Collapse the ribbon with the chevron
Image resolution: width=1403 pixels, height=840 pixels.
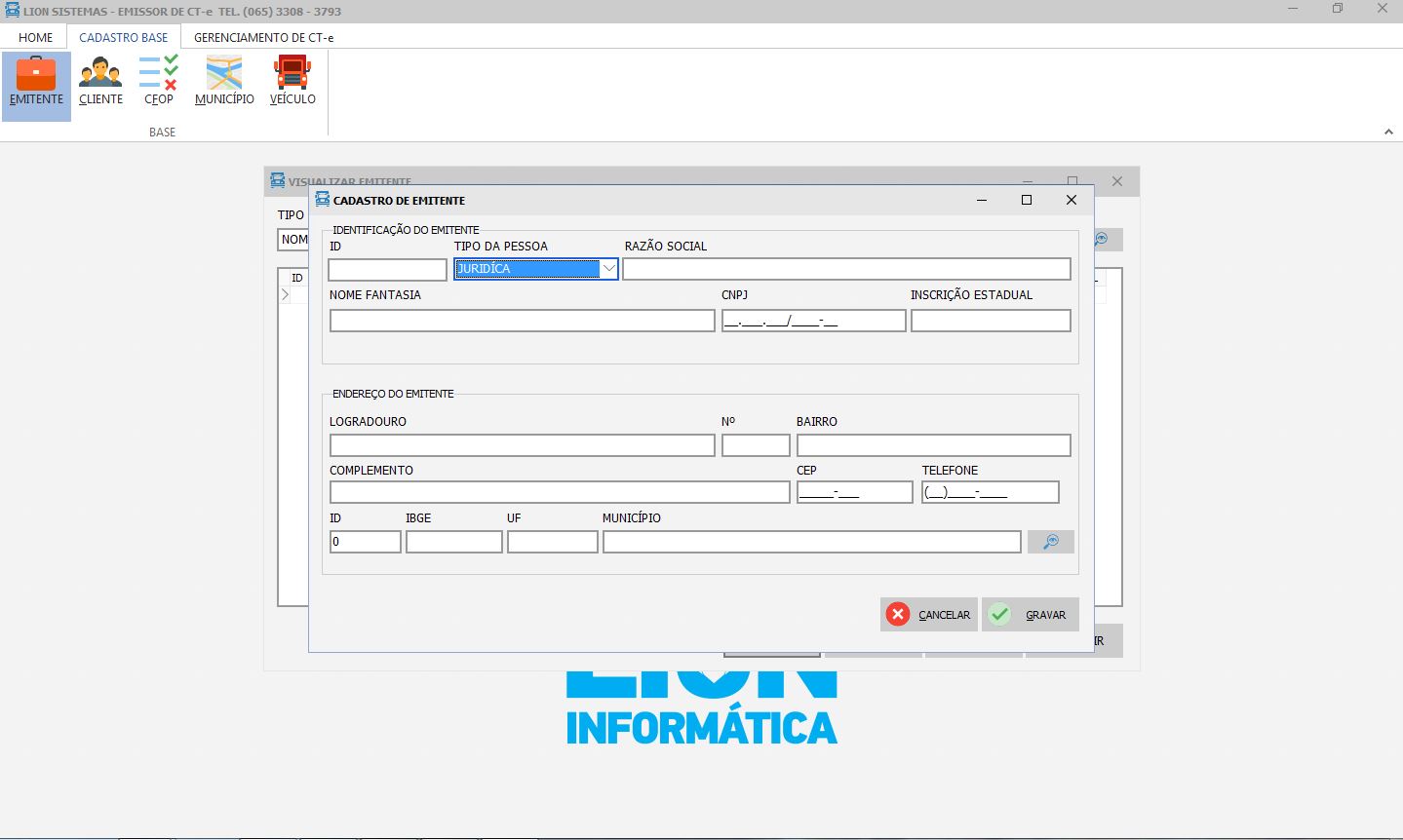tap(1388, 132)
